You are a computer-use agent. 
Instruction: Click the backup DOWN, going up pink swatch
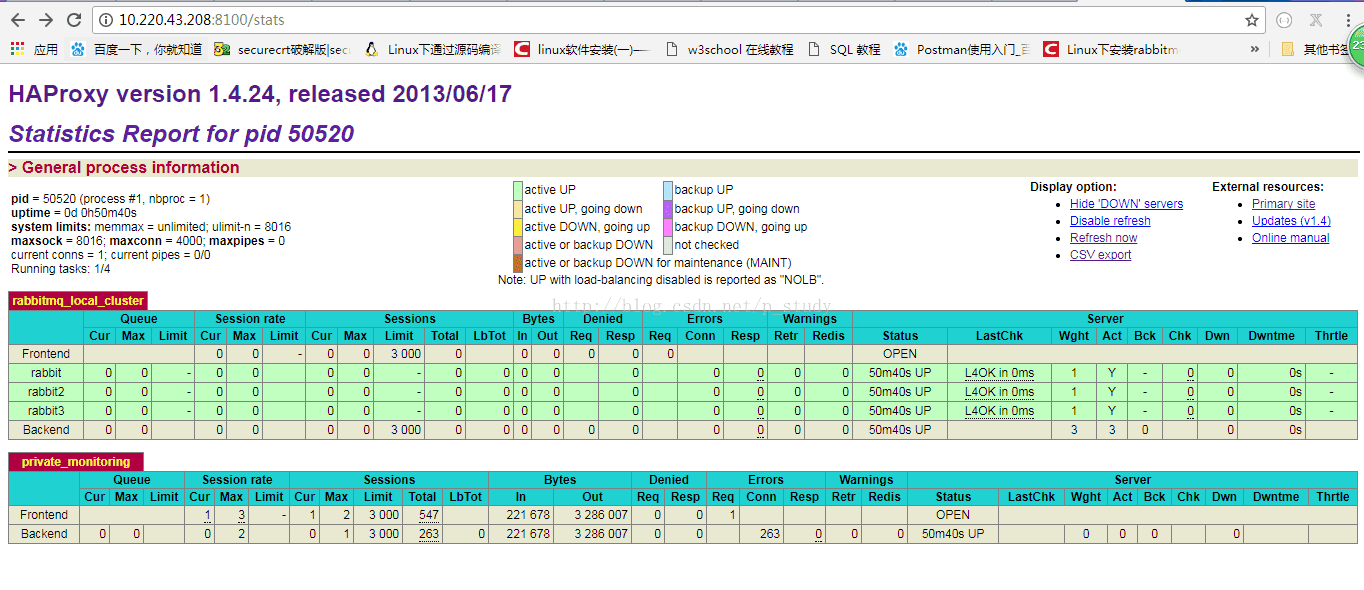668,227
